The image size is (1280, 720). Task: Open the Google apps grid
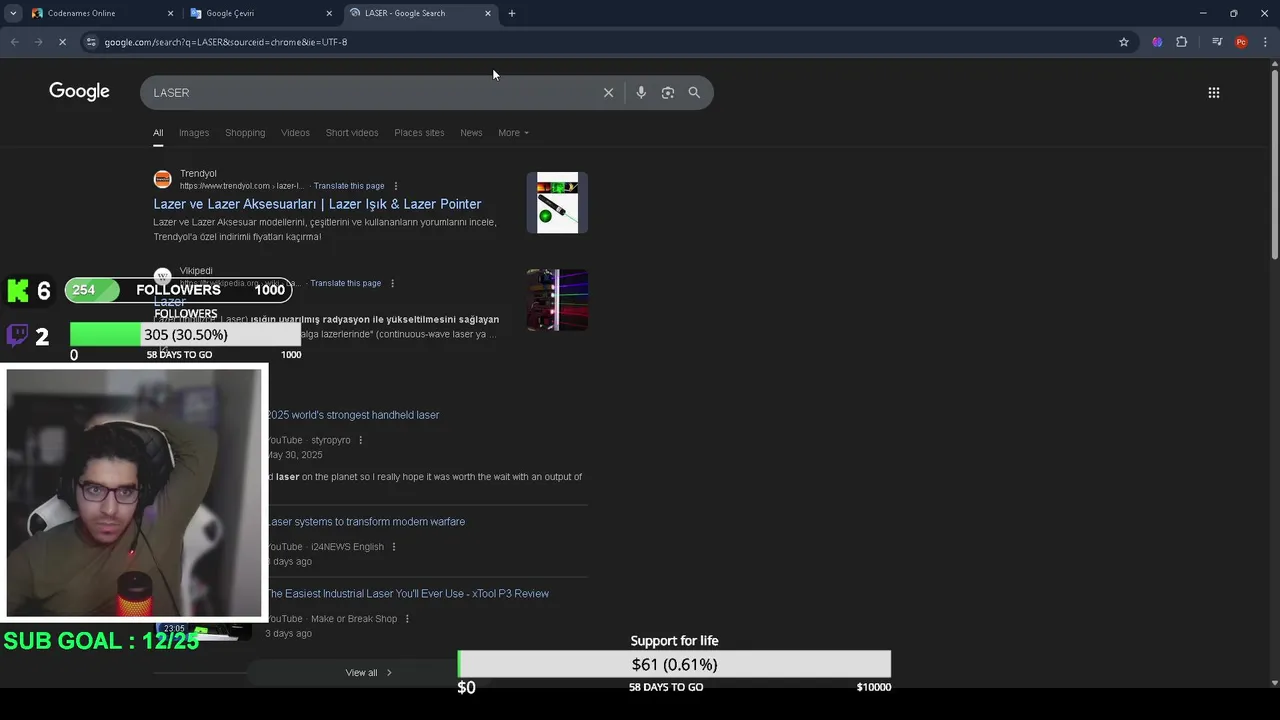(x=1214, y=92)
